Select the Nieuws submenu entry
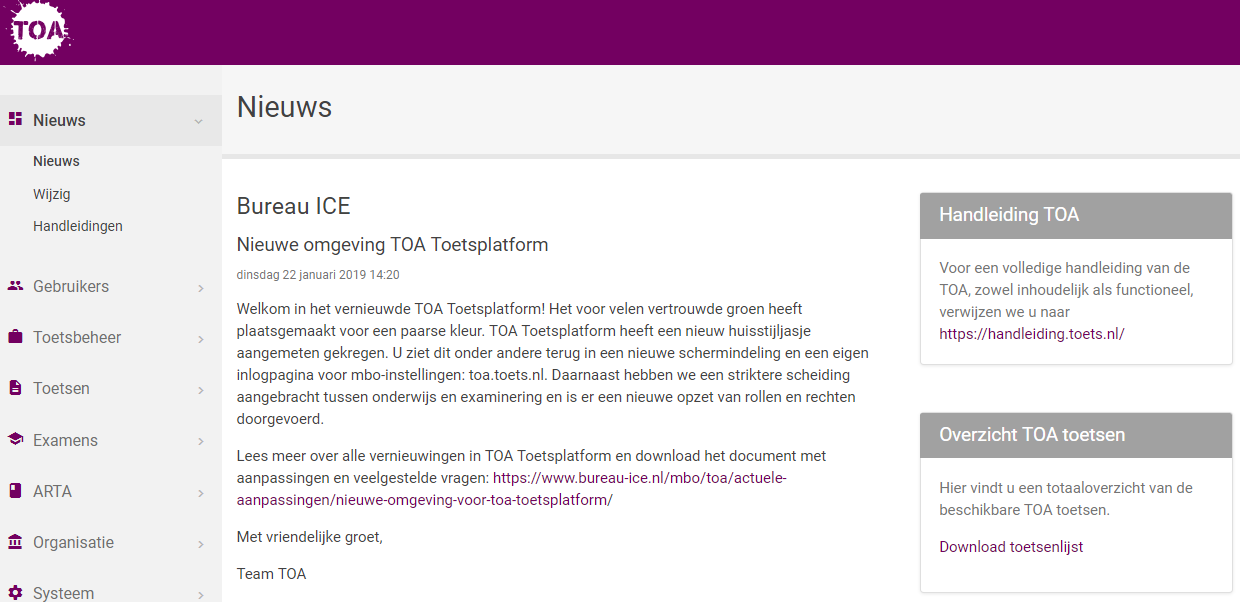This screenshot has height=602, width=1244. [x=56, y=160]
